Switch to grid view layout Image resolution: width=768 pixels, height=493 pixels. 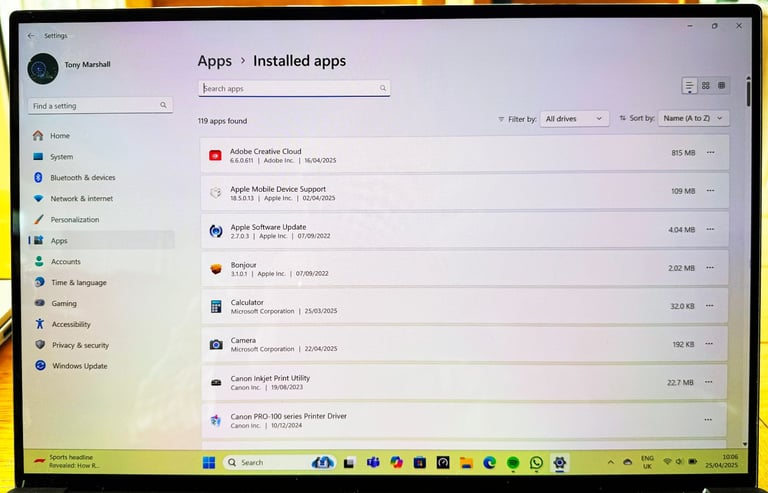click(705, 86)
